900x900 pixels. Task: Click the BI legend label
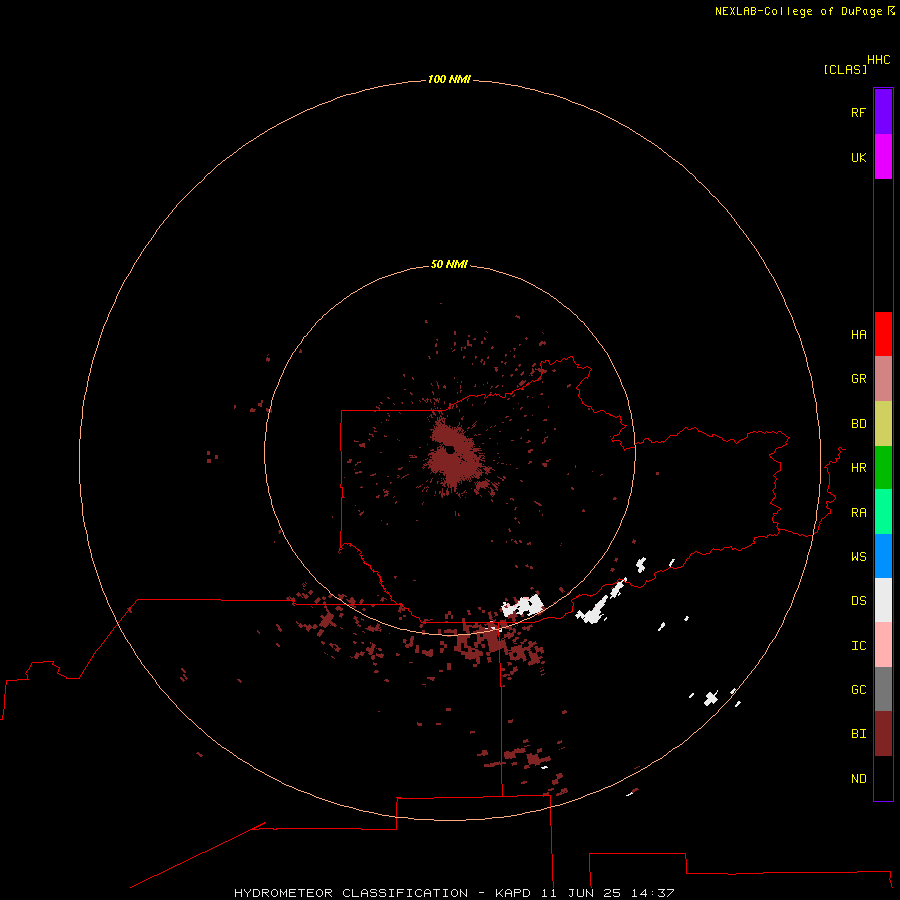pos(858,734)
